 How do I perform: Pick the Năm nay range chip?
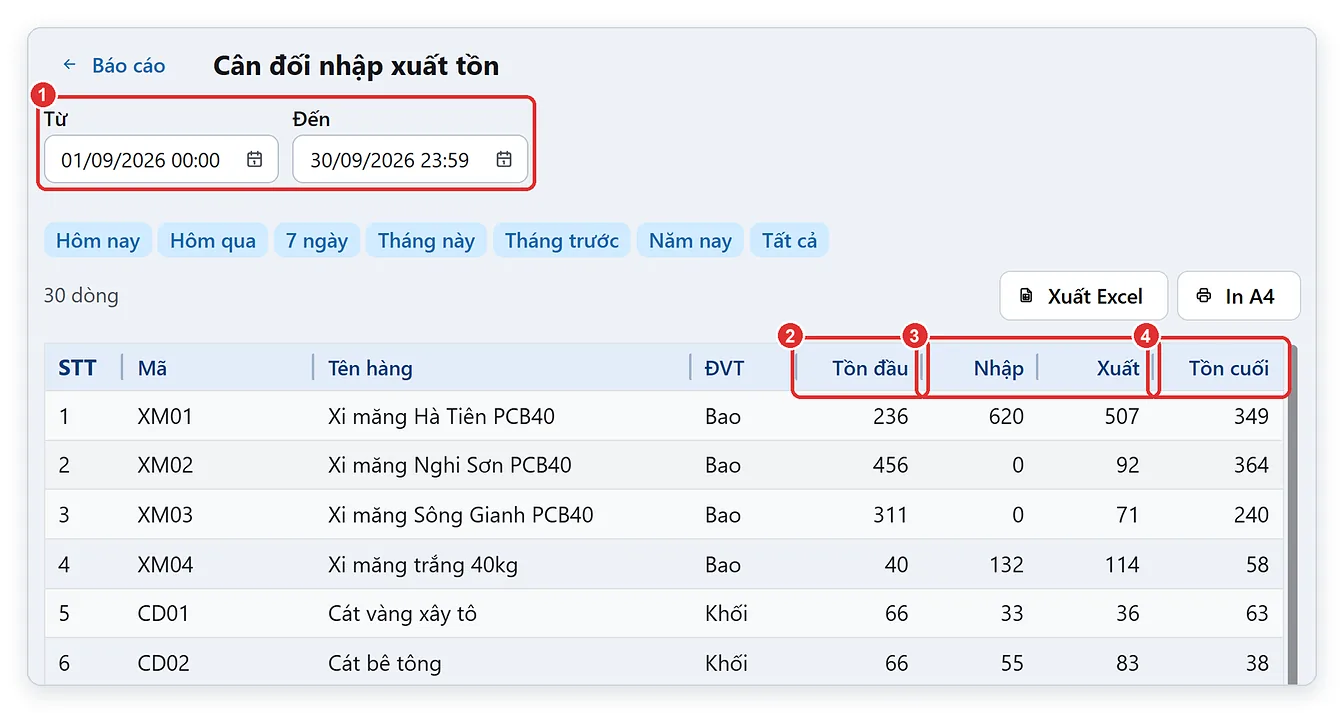(690, 240)
